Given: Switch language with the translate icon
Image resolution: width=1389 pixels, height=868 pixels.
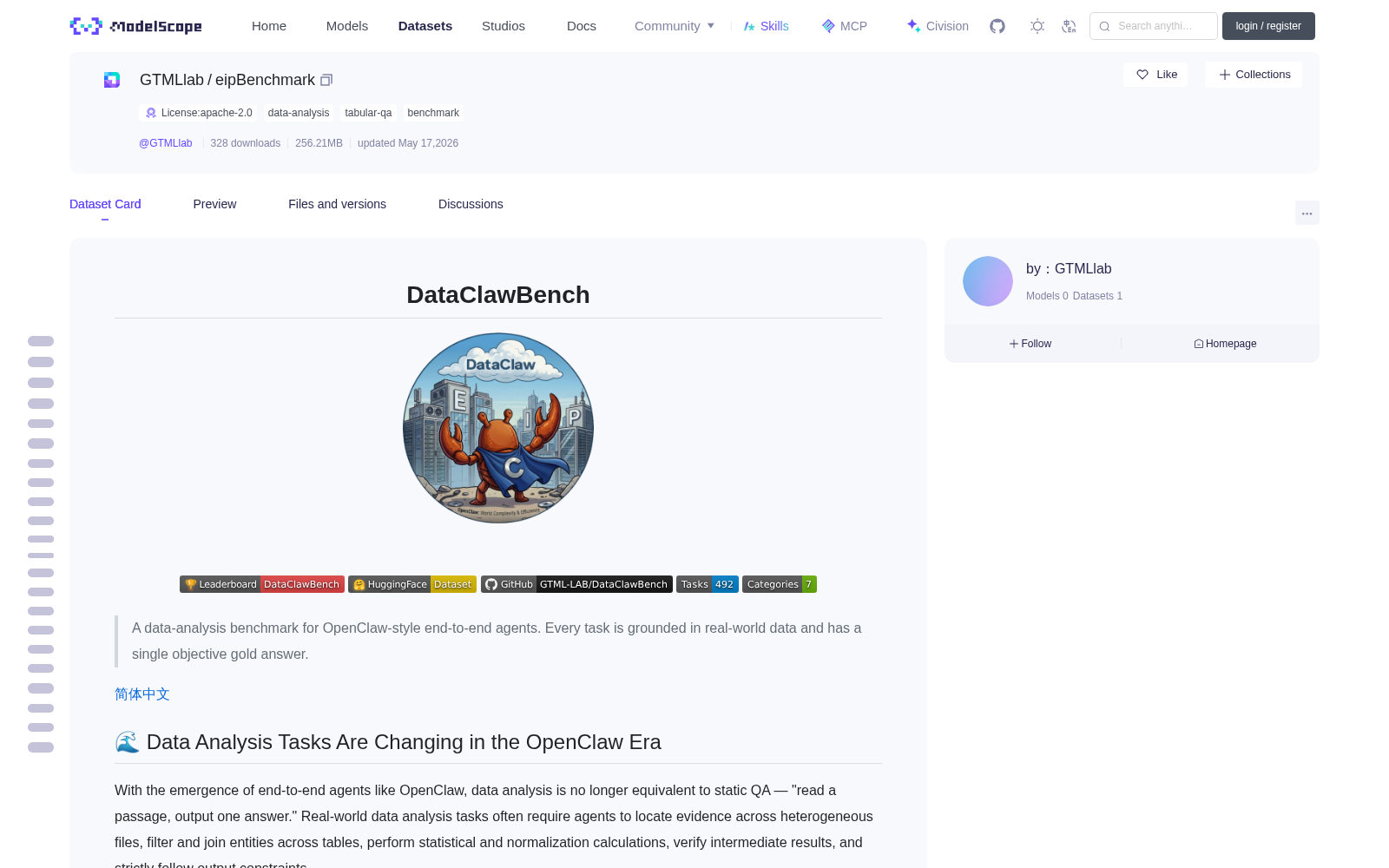Looking at the screenshot, I should (1069, 26).
